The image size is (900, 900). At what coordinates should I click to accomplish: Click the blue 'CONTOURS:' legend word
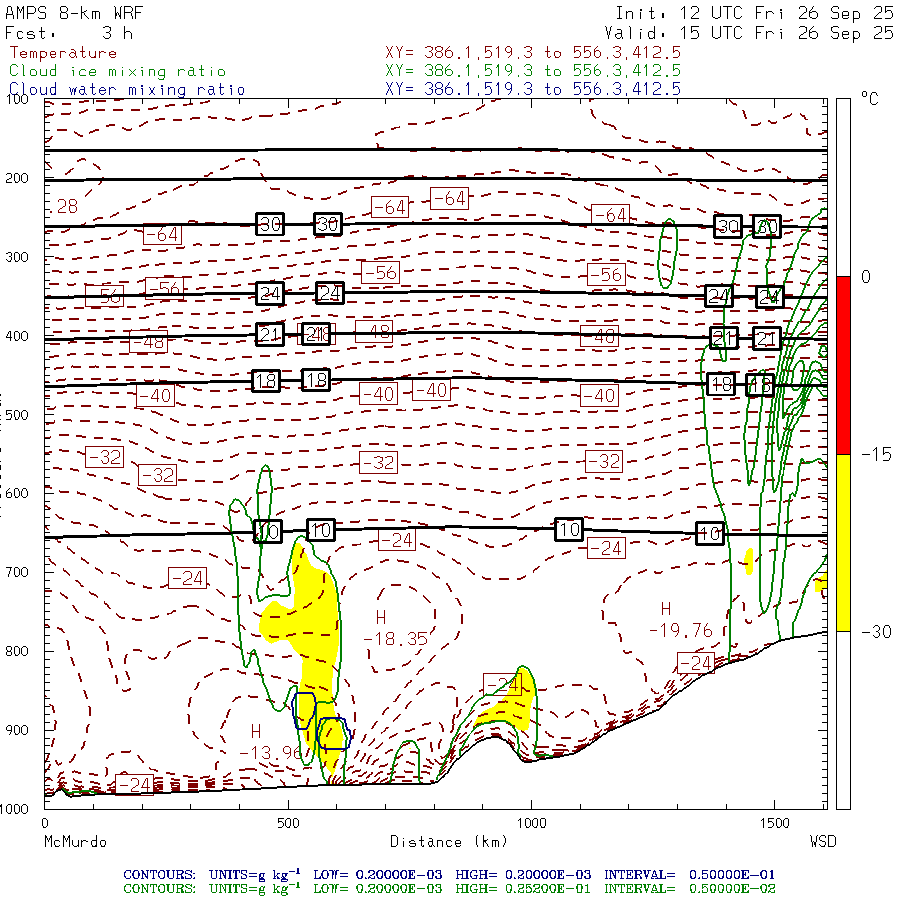point(159,875)
